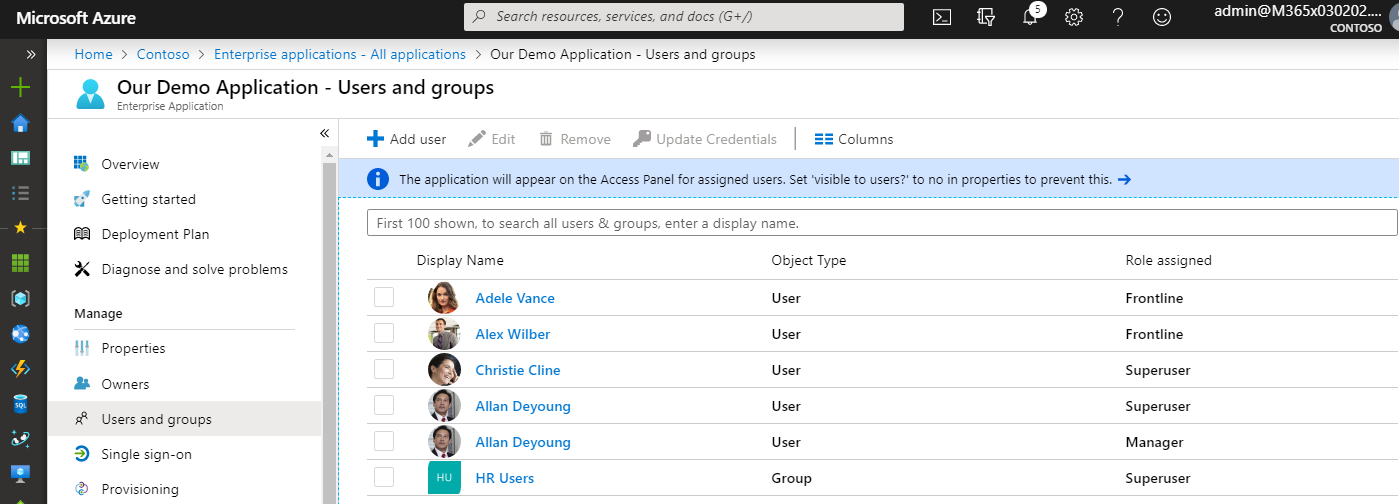Click the Create a resource plus icon
The height and width of the screenshot is (504, 1399).
(x=20, y=88)
